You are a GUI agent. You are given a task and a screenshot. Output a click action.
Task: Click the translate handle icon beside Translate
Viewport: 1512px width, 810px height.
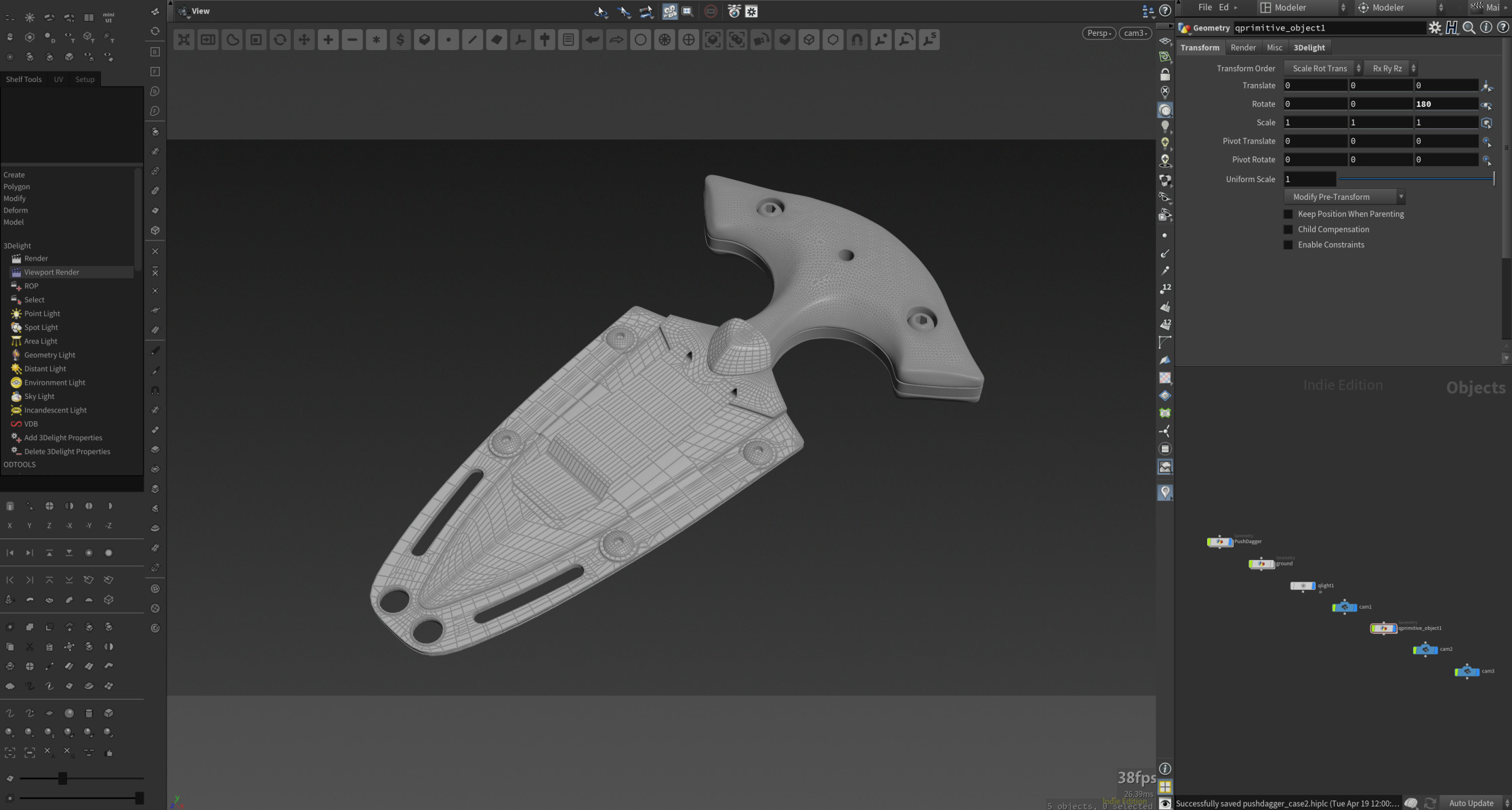(x=1486, y=86)
